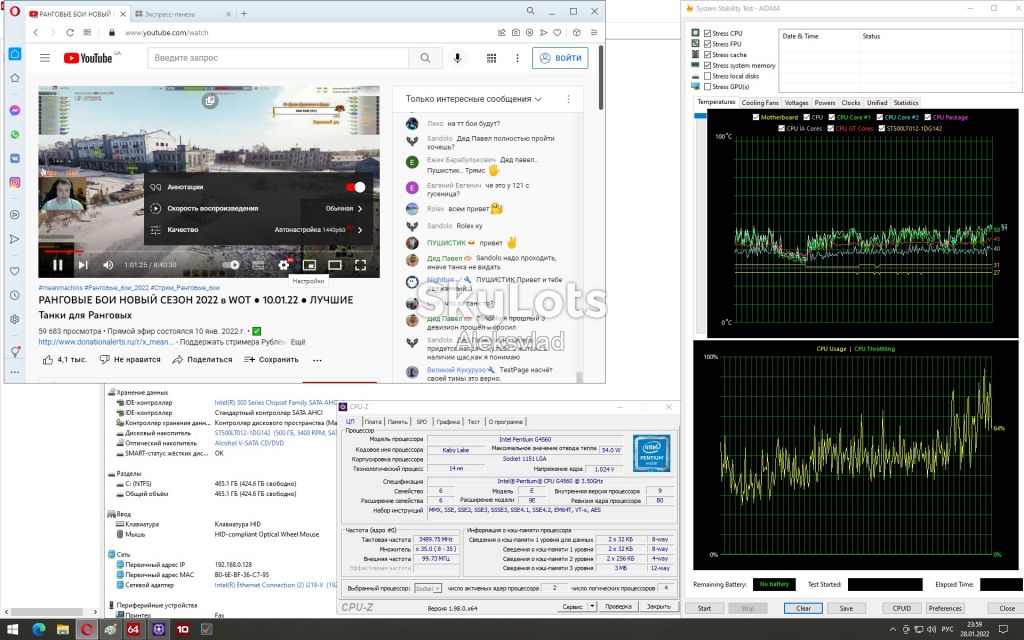Uncheck Stress CPU in AIDA64

pyautogui.click(x=707, y=33)
